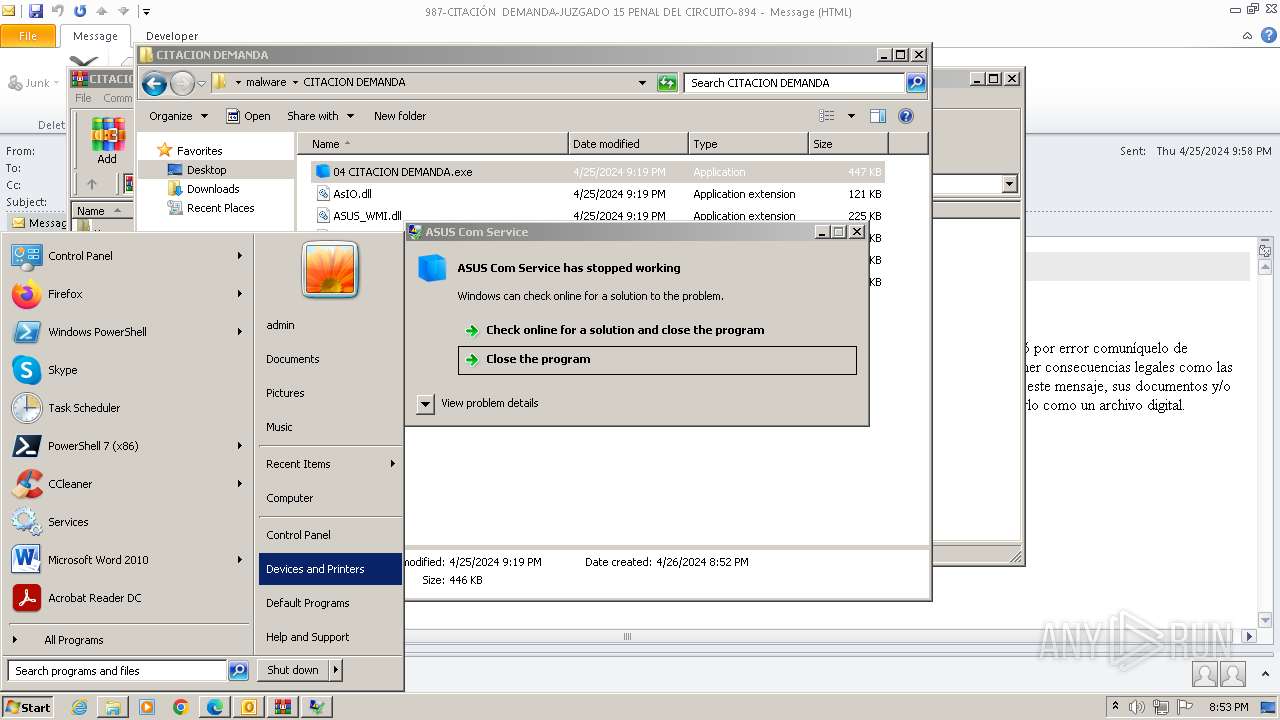Image resolution: width=1280 pixels, height=720 pixels.
Task: Open the address bar history dropdown in Explorer
Action: pyautogui.click(x=642, y=83)
